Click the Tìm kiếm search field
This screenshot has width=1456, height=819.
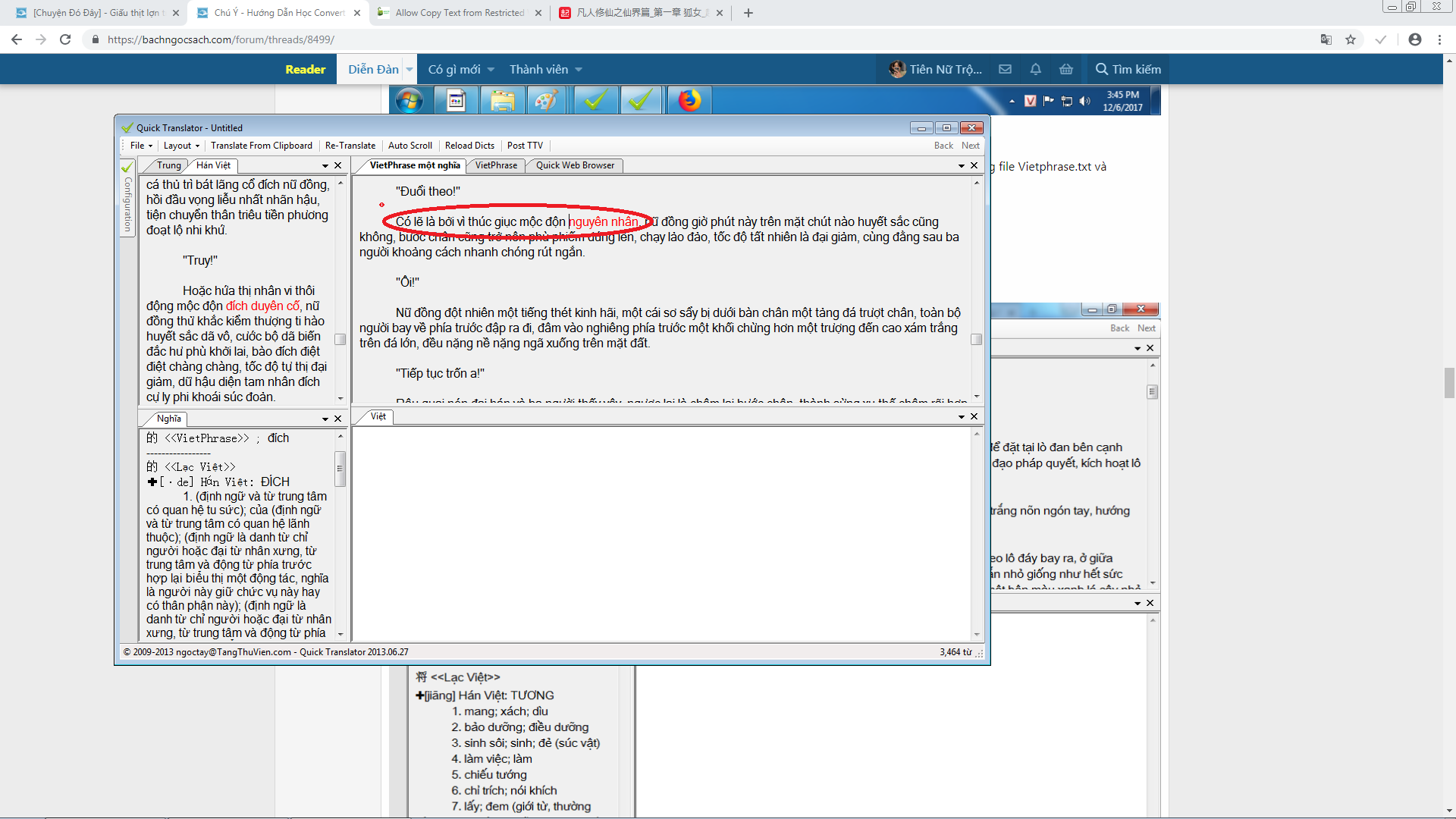1128,69
